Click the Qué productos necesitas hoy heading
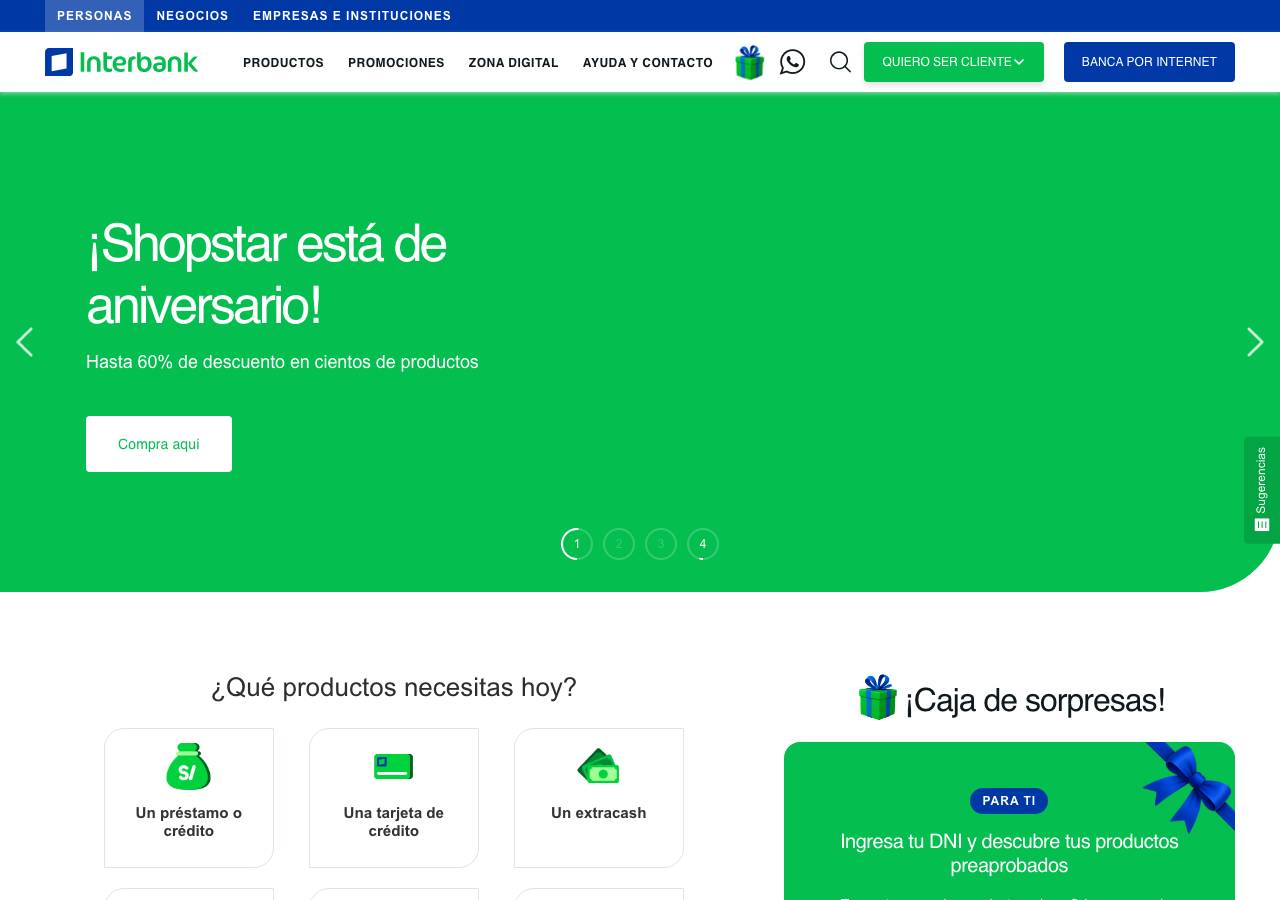1280x900 pixels. [394, 688]
